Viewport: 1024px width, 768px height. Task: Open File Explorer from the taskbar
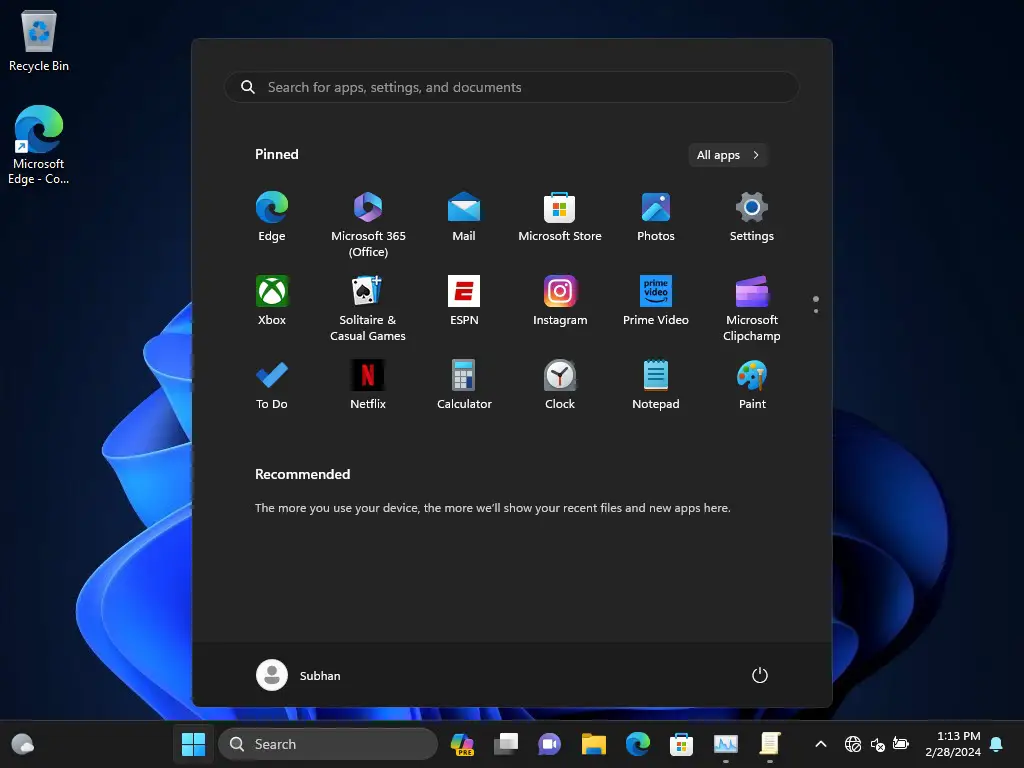594,744
